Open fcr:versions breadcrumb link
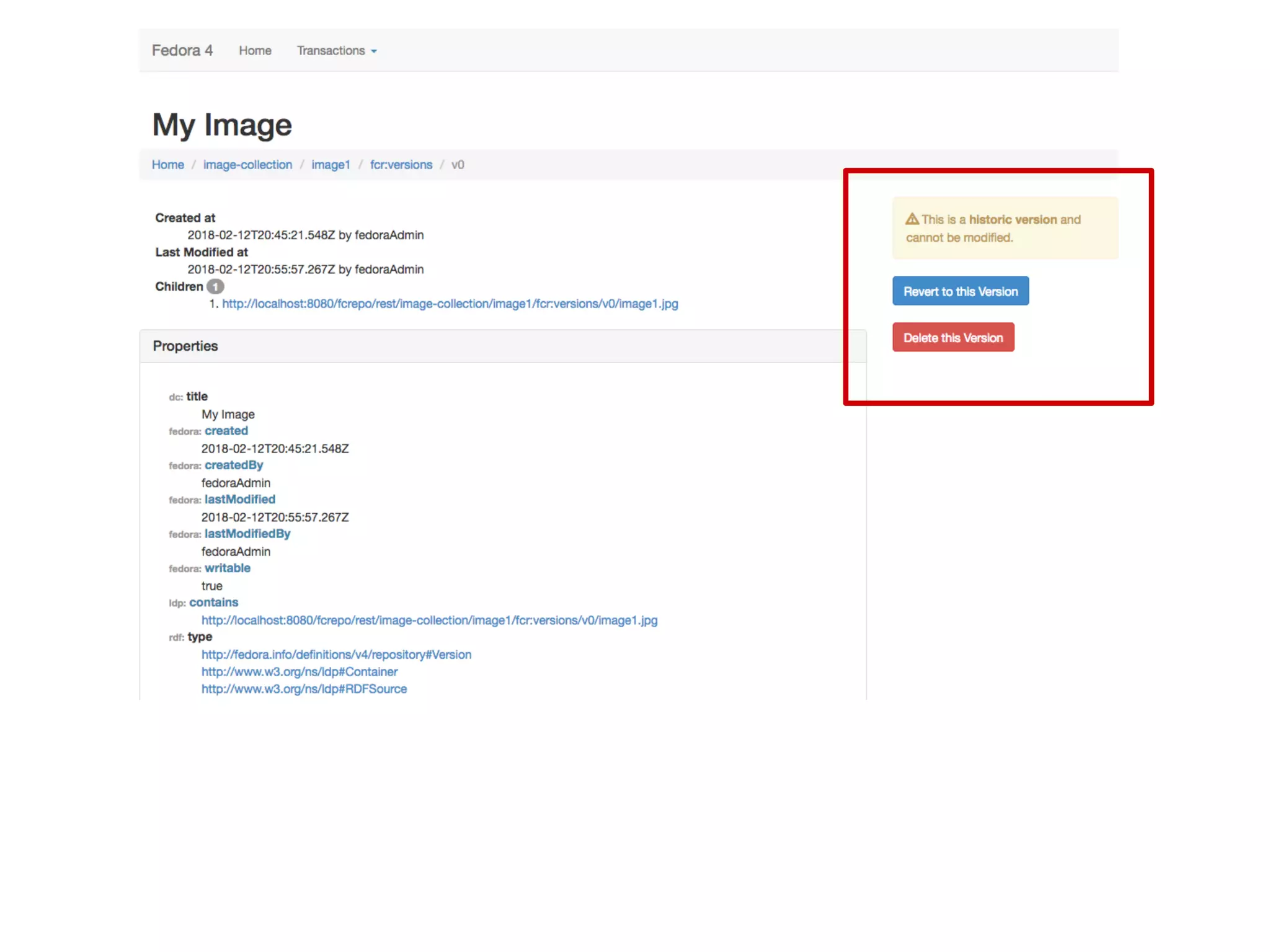 click(x=401, y=165)
